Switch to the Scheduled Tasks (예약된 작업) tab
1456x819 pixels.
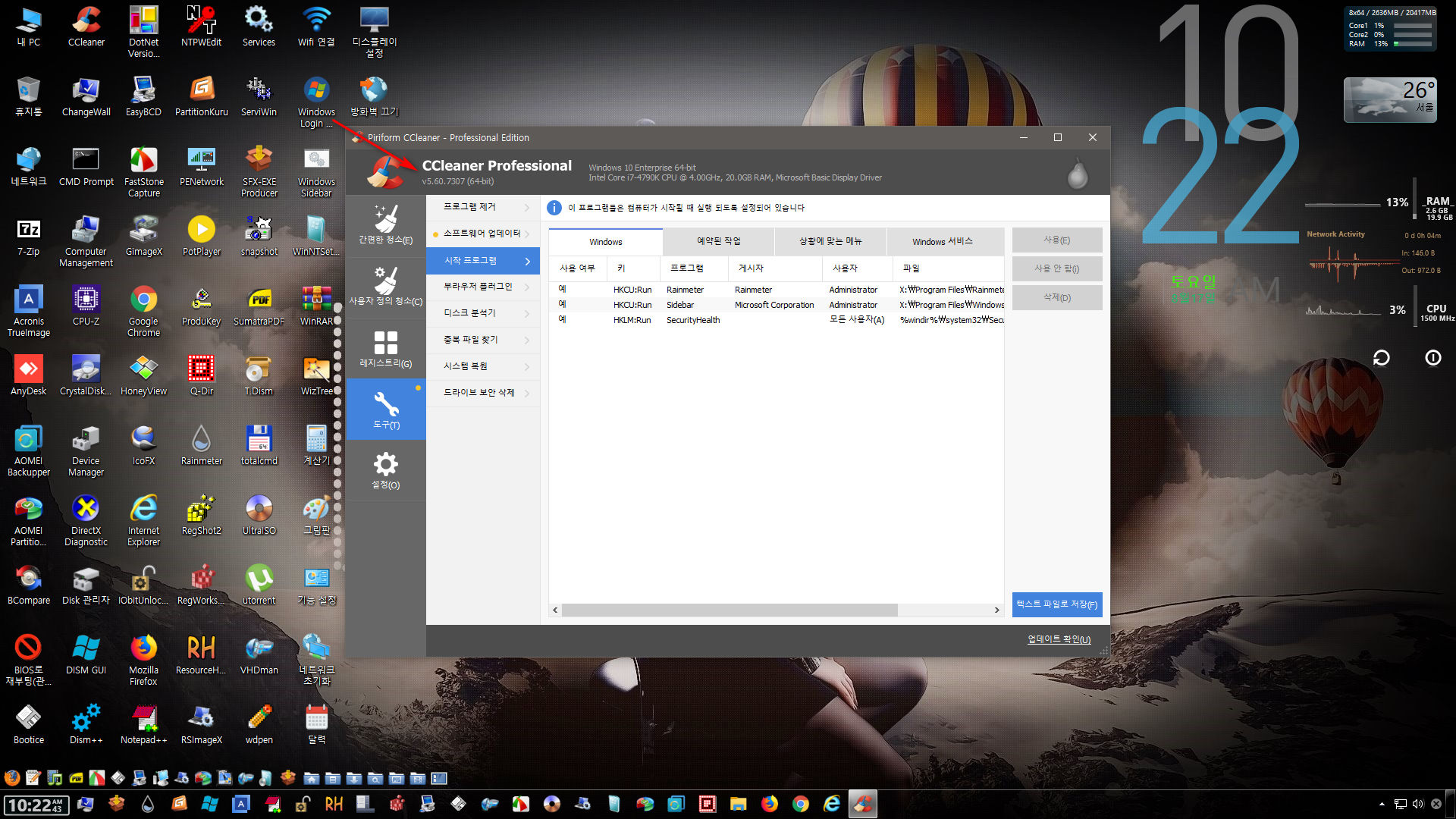pos(718,241)
